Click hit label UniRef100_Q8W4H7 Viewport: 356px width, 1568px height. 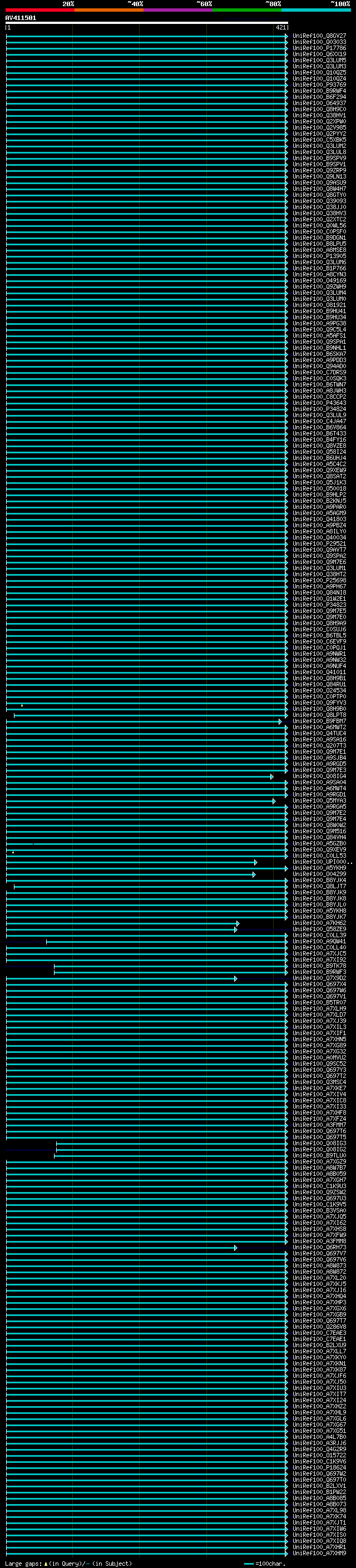[319, 189]
